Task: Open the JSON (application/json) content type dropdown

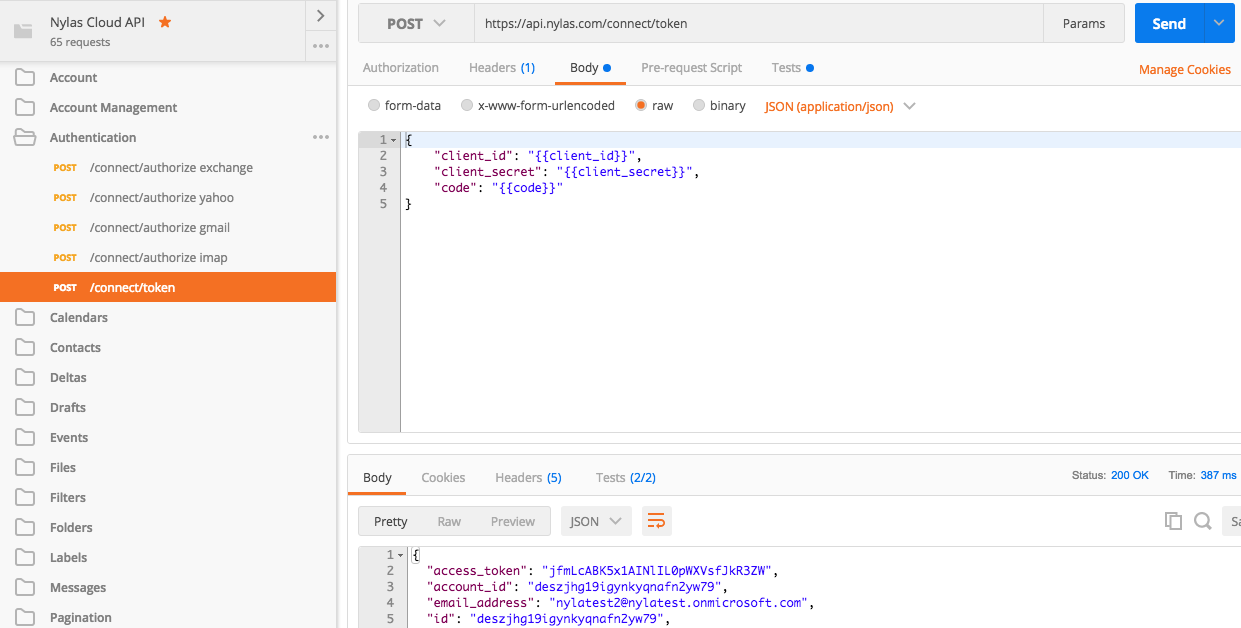Action: tap(840, 106)
